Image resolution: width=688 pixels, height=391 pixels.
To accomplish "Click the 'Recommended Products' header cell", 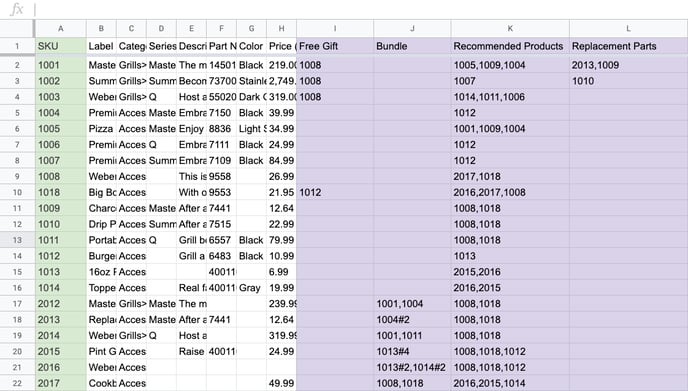I will click(x=510, y=46).
